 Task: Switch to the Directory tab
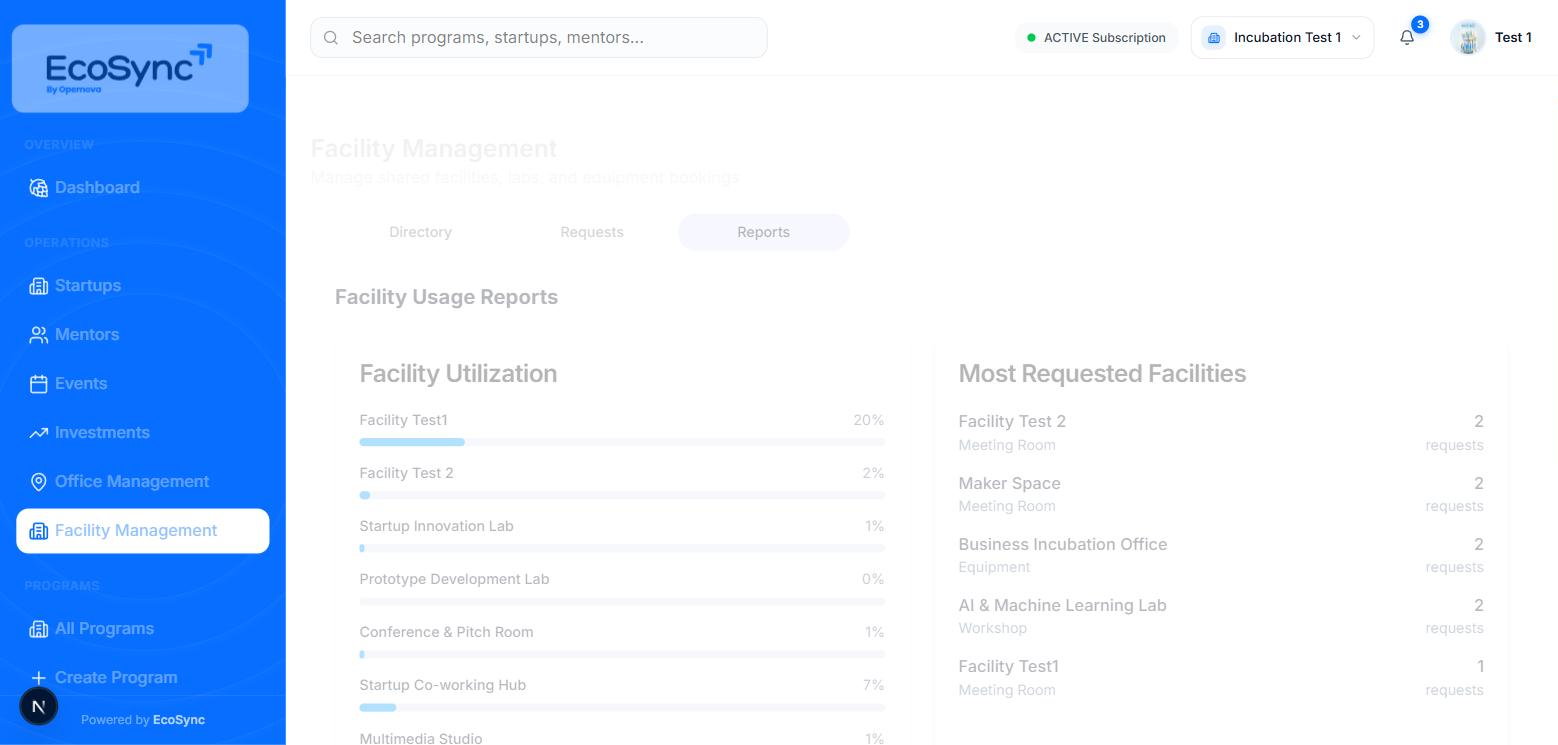pos(420,232)
